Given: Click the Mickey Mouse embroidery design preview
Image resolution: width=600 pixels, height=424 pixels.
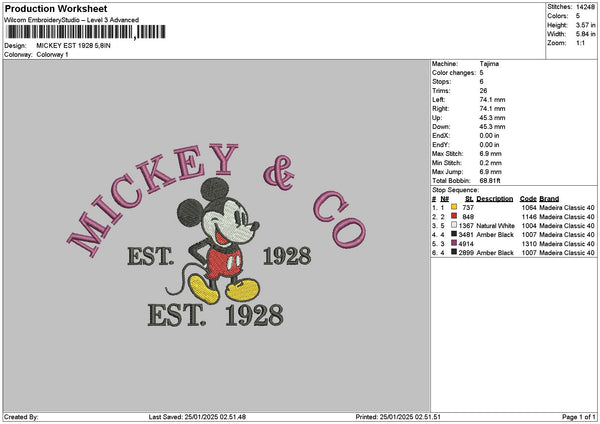Looking at the screenshot, I should coord(217,235).
